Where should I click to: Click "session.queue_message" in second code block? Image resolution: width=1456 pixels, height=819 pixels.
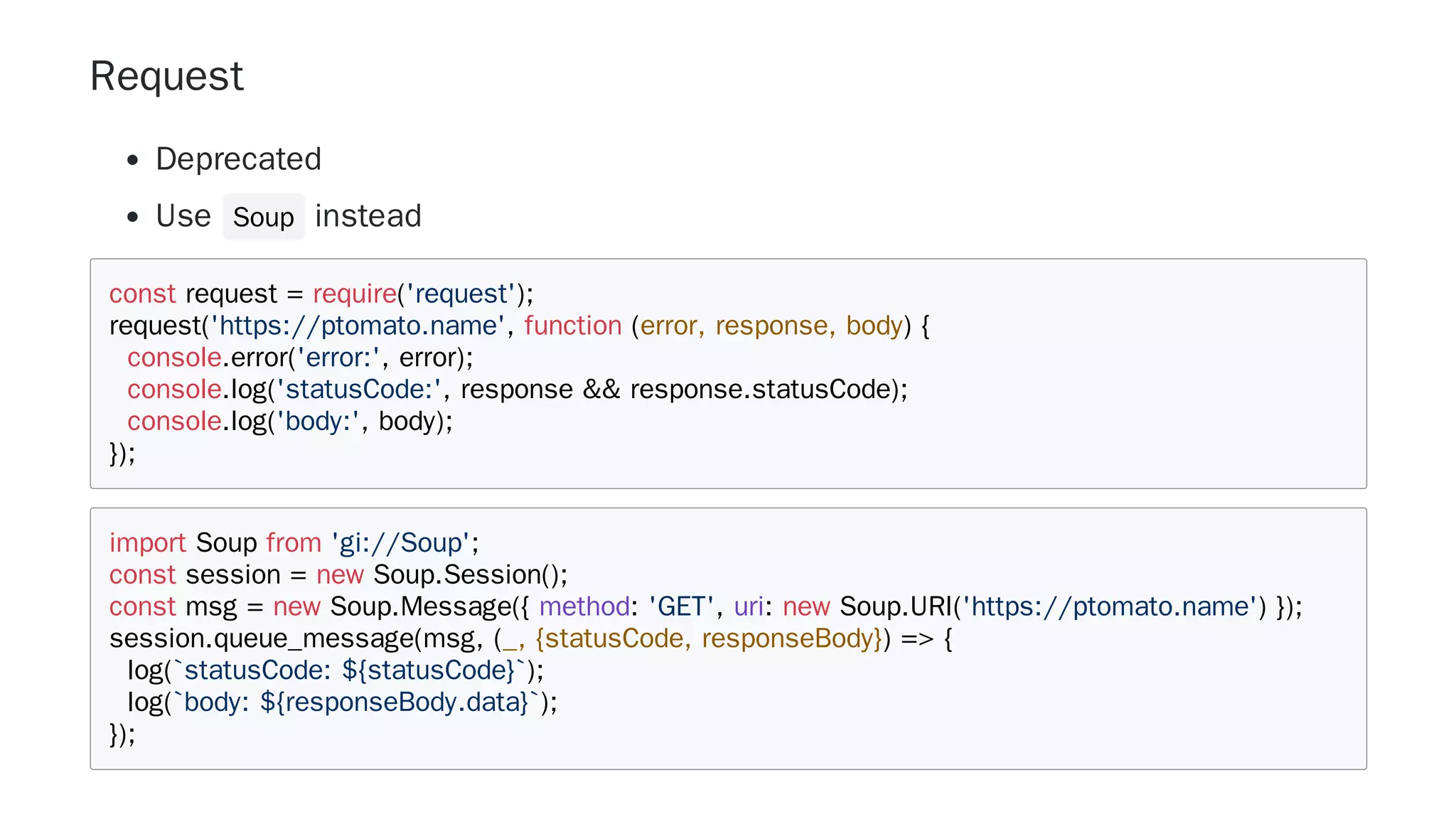[261, 638]
